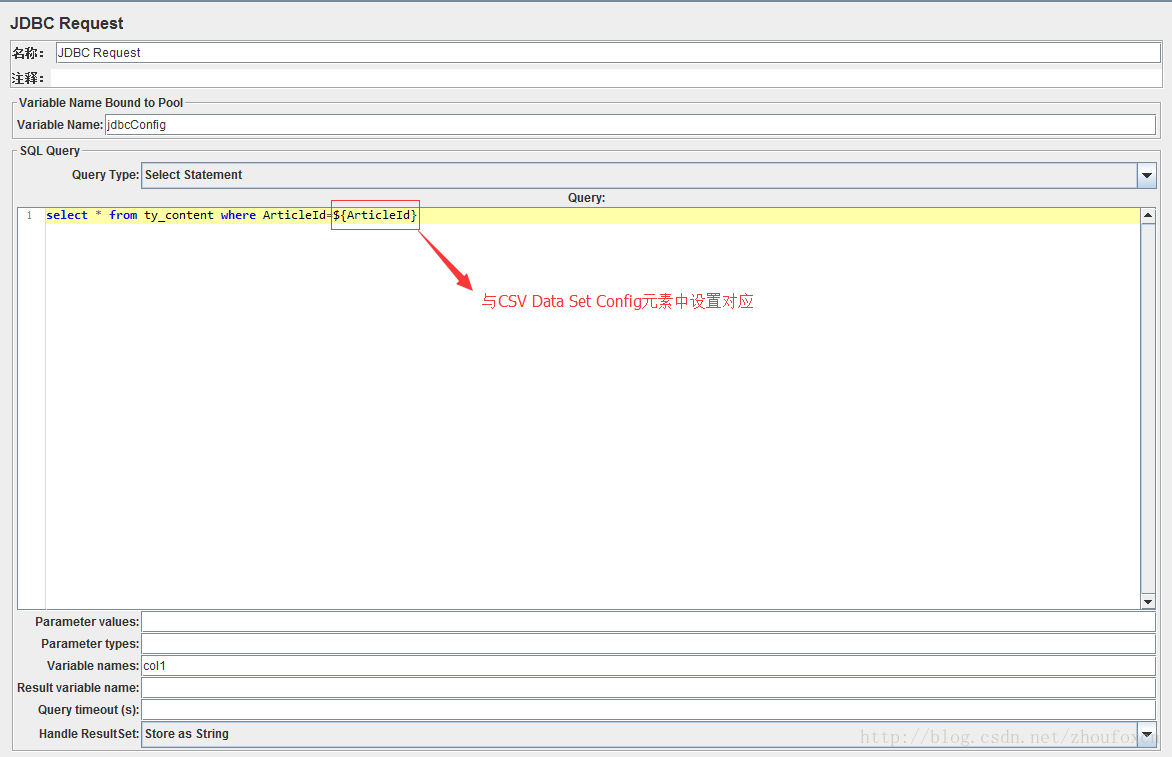Click the 注释 comments input field
The image size is (1172, 757).
pos(606,78)
